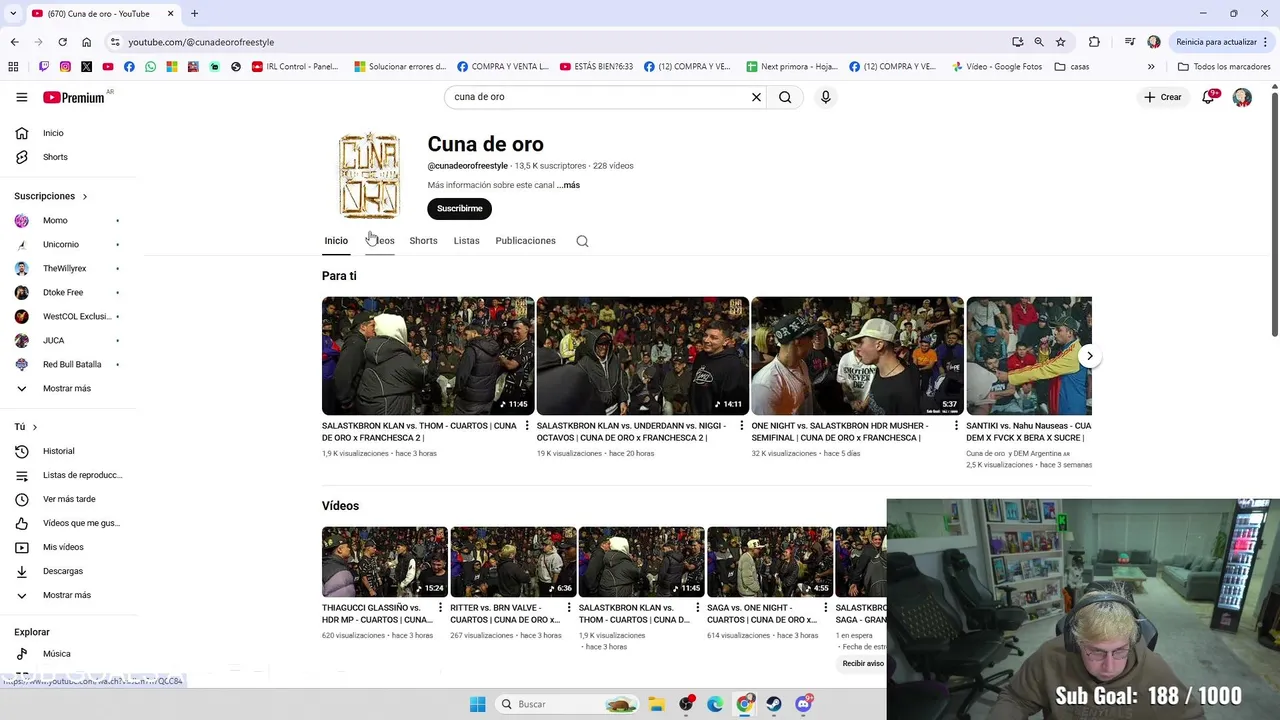1280x720 pixels.
Task: Expand channel description via '...más'
Action: pyautogui.click(x=568, y=185)
